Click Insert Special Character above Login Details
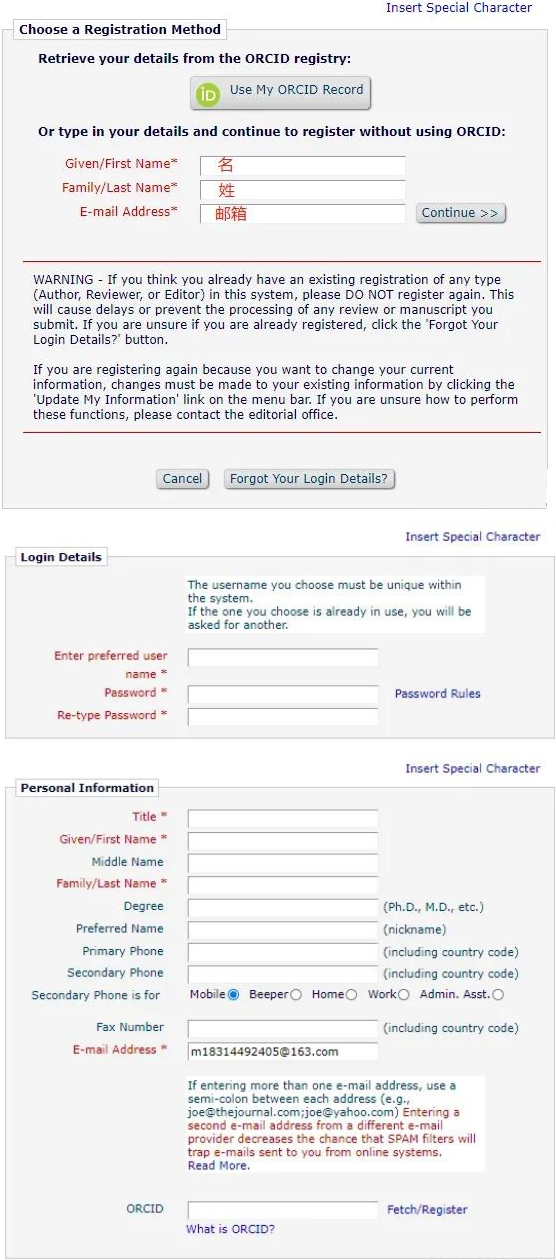The image size is (556, 1260). pyautogui.click(x=472, y=537)
